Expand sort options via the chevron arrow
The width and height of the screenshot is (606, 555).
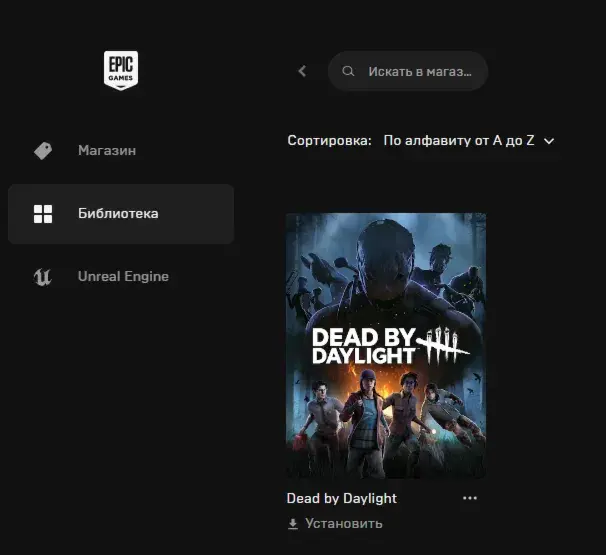click(549, 141)
